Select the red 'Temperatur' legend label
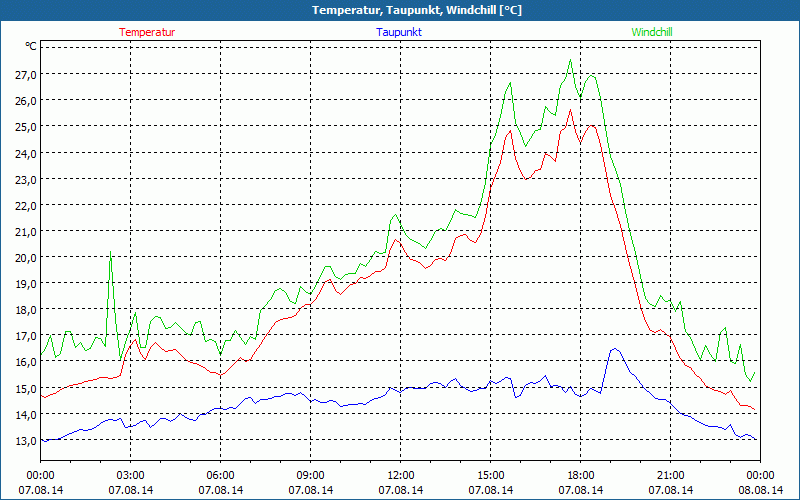Screen dimensions: 800x500 click(147, 32)
